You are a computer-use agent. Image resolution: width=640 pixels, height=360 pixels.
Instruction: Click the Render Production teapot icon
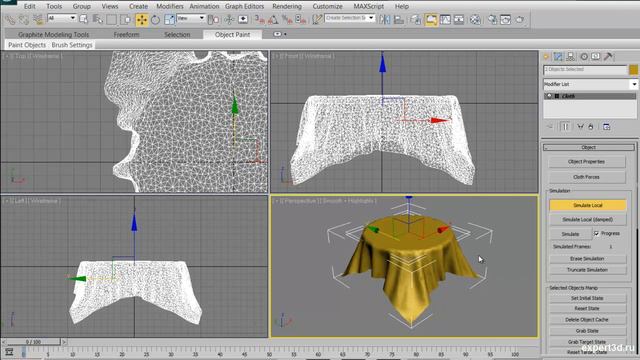[x=520, y=19]
